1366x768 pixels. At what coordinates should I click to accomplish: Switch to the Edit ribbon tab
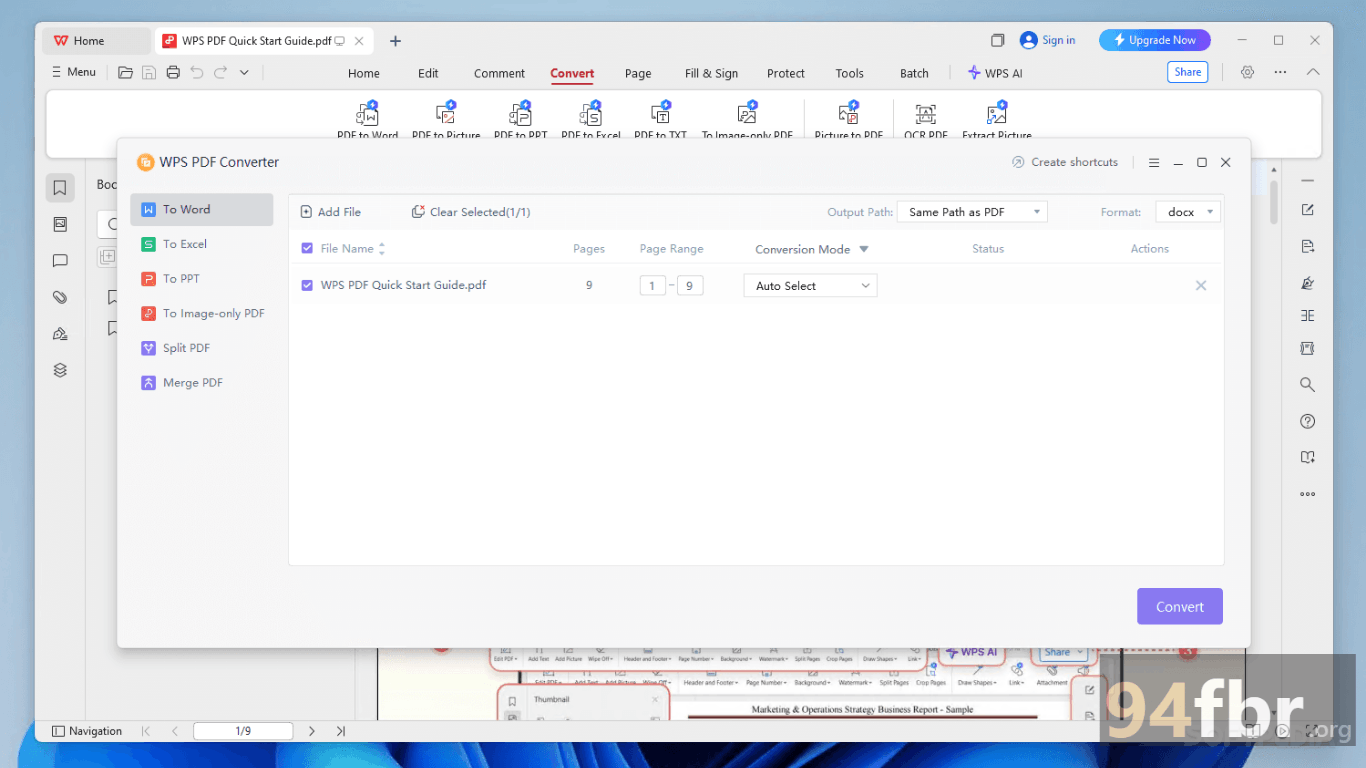point(428,73)
